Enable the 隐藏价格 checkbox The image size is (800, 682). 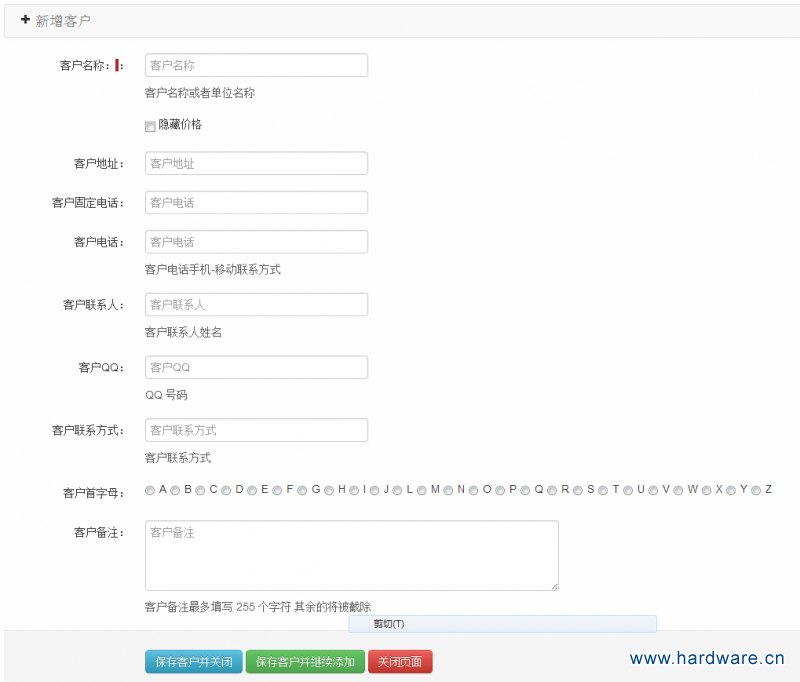pyautogui.click(x=150, y=126)
